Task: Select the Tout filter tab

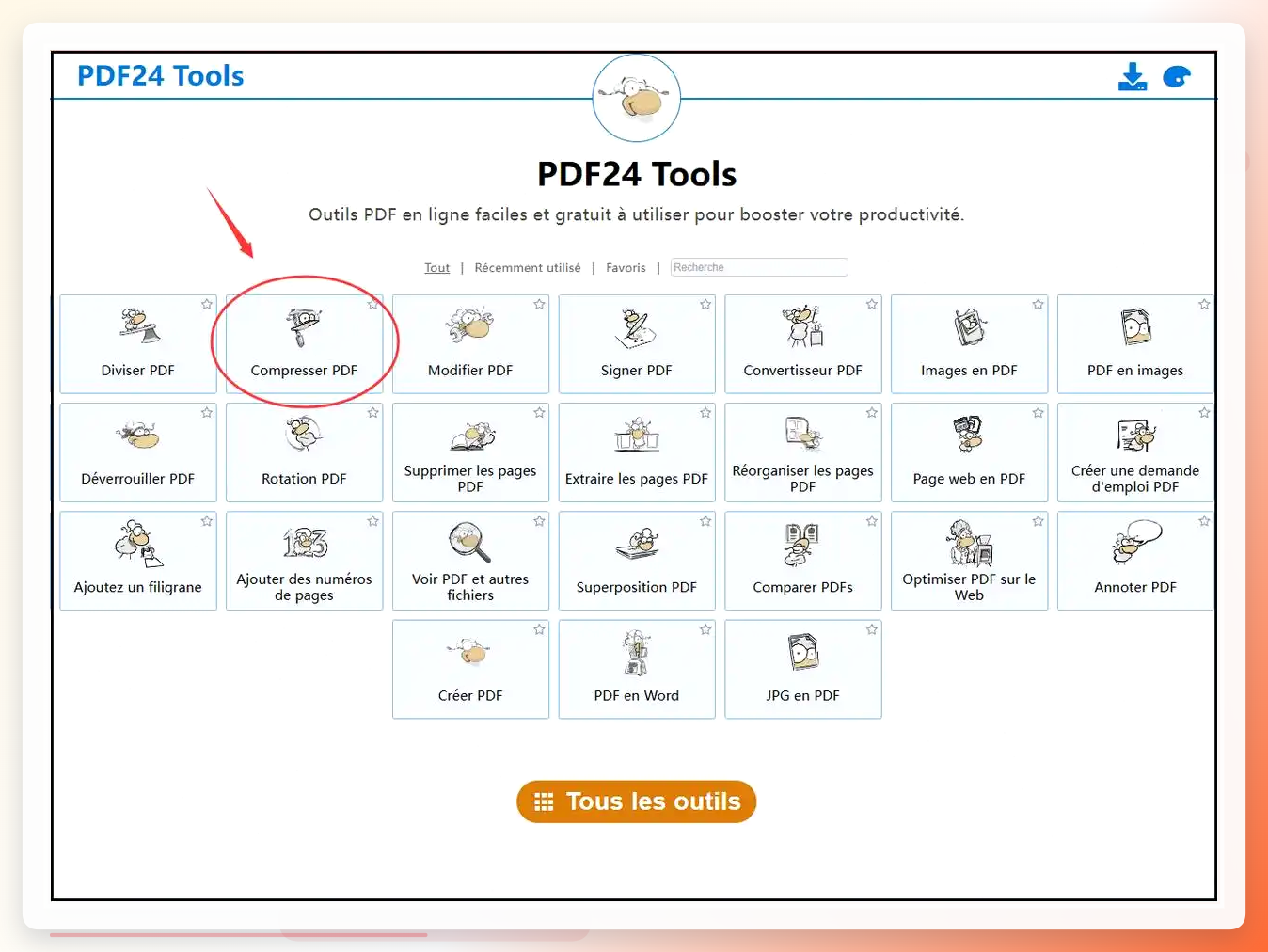Action: pos(436,268)
